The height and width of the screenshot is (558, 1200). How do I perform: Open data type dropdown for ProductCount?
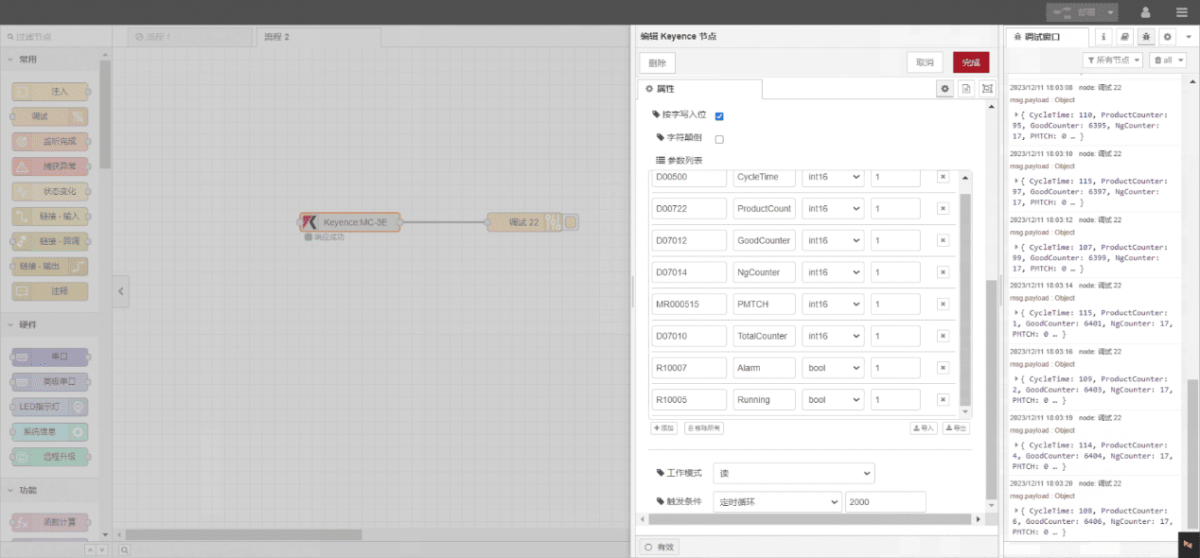(833, 209)
